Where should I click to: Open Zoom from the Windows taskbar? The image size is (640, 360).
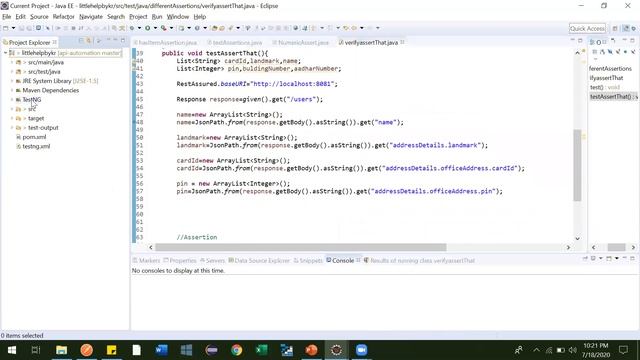point(362,350)
